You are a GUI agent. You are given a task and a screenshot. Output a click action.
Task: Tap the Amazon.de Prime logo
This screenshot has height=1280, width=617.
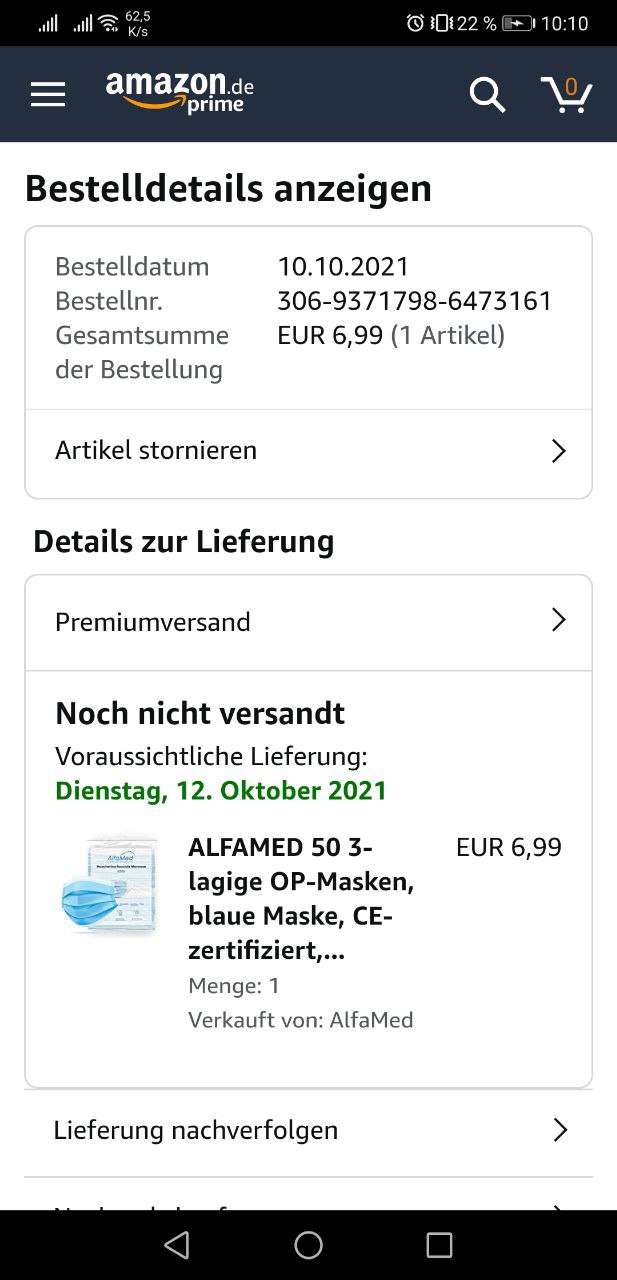point(180,92)
